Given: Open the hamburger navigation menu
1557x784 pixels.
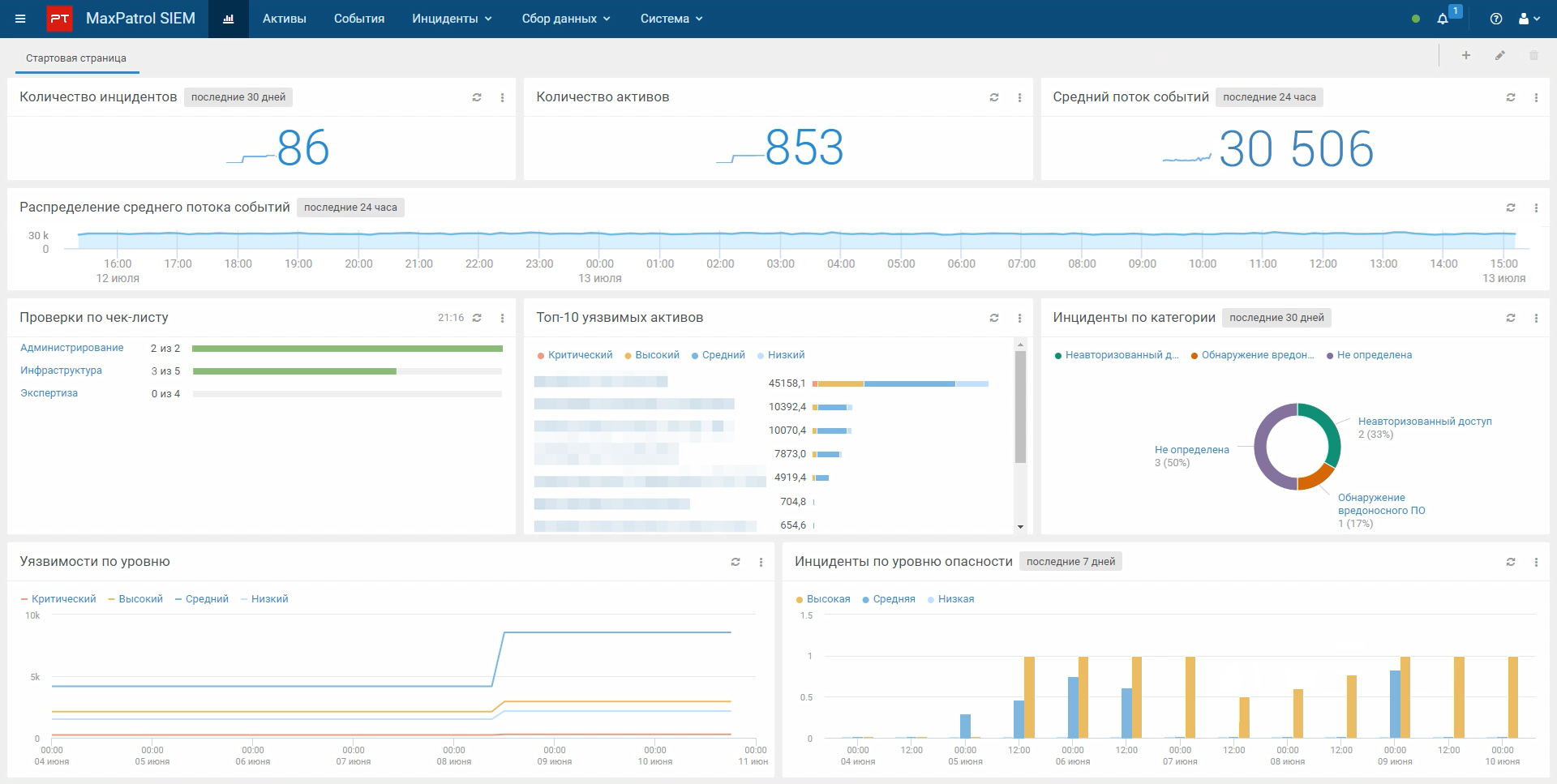Looking at the screenshot, I should click(x=20, y=19).
